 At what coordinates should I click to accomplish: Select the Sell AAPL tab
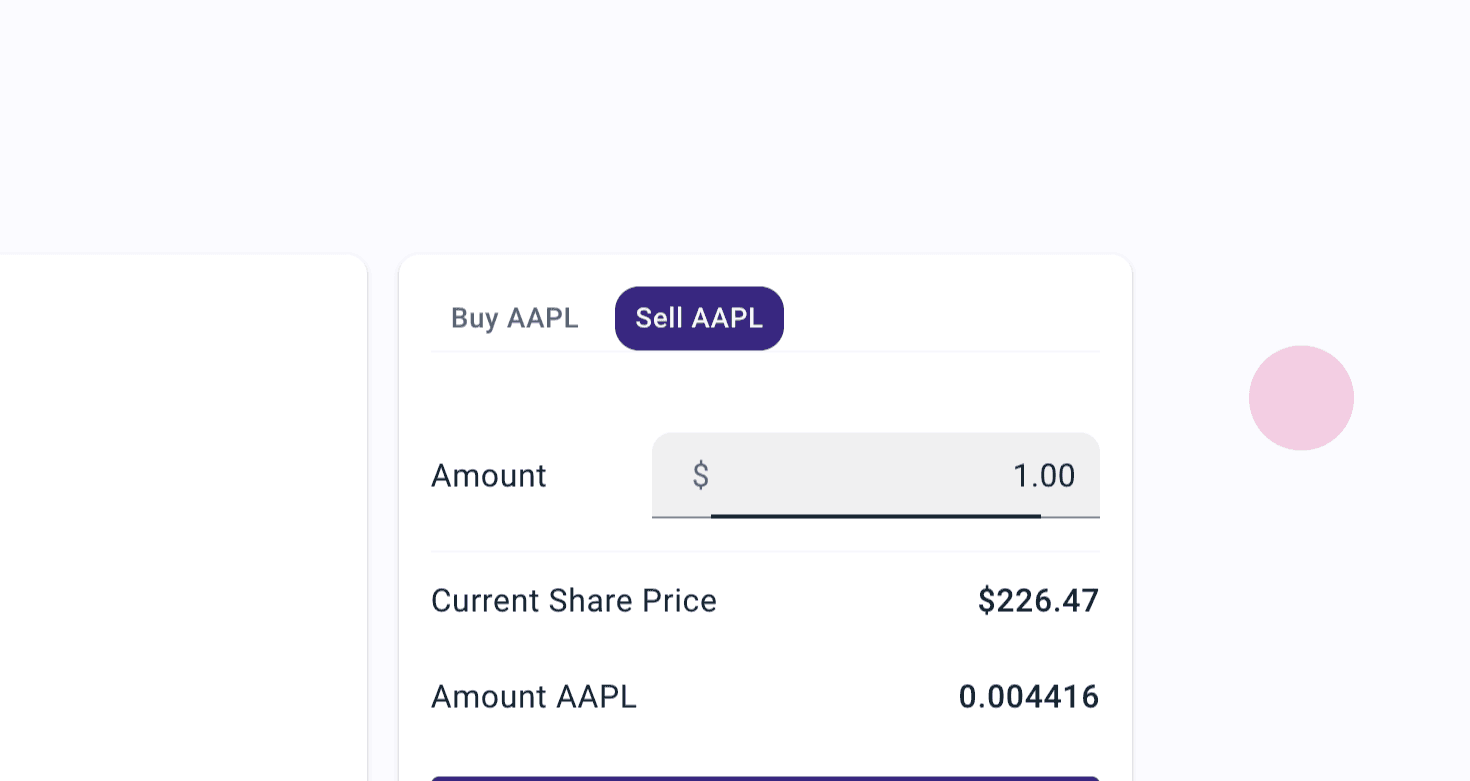click(x=699, y=318)
